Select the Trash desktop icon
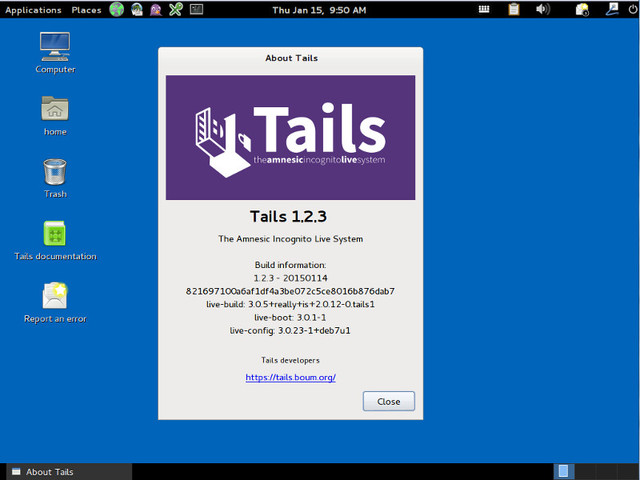The height and width of the screenshot is (480, 640). [x=55, y=178]
